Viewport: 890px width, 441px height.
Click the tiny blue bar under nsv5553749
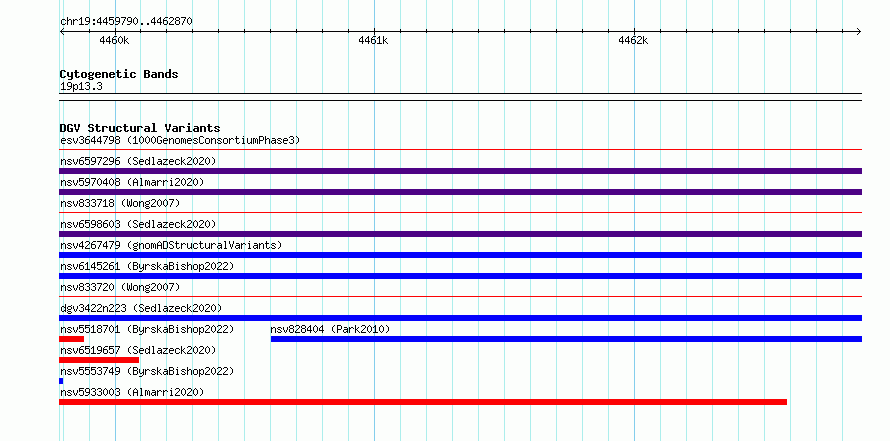61,381
